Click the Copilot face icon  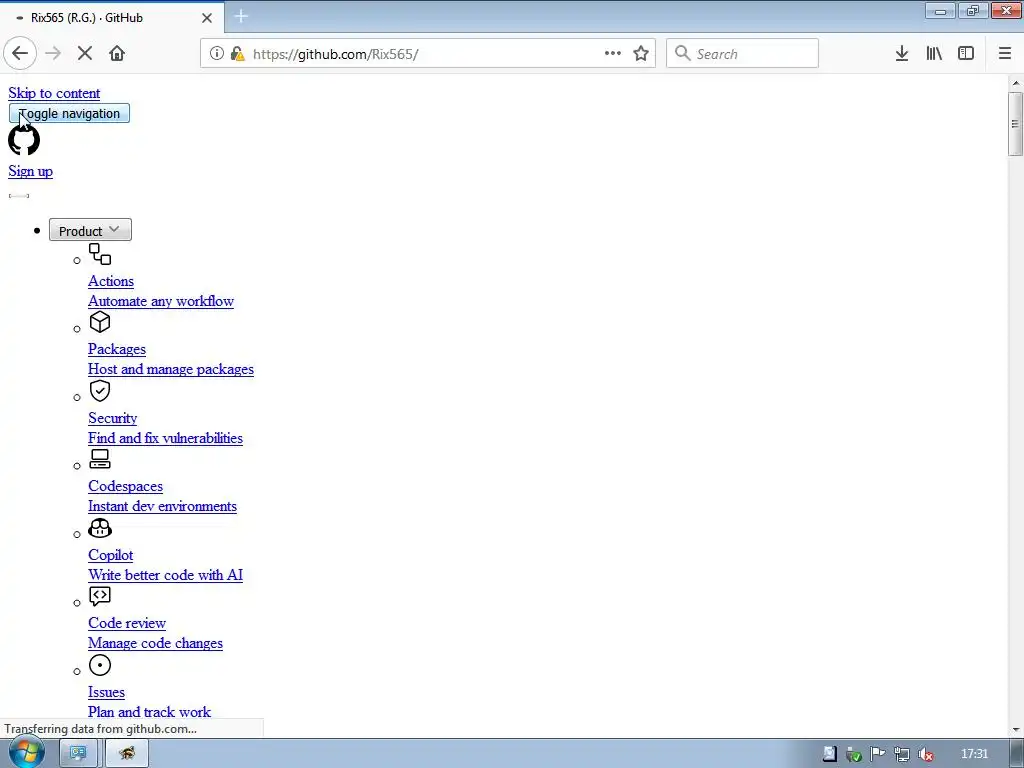coord(100,528)
